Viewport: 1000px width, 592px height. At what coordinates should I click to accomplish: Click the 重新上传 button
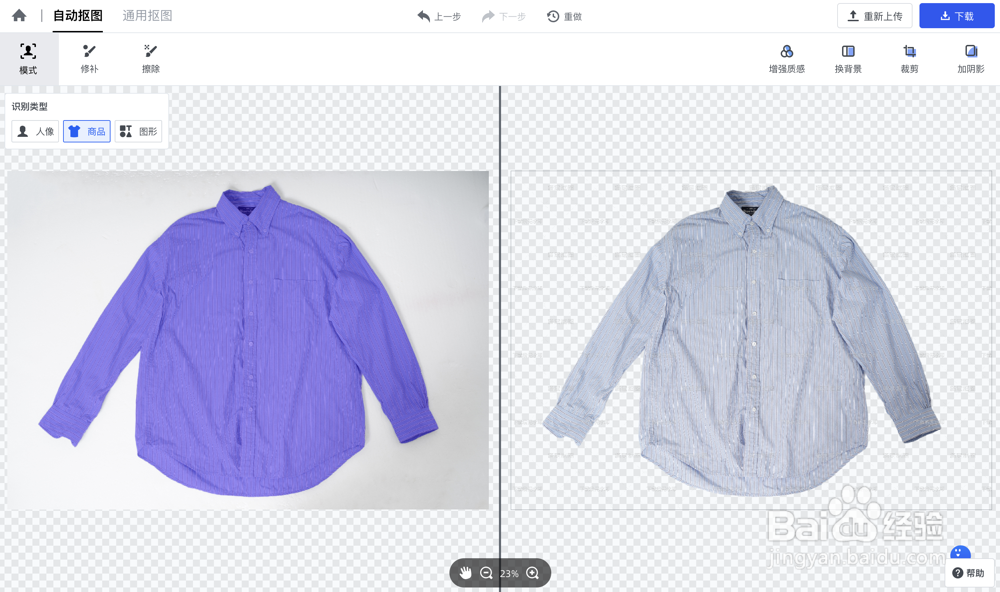pos(874,16)
